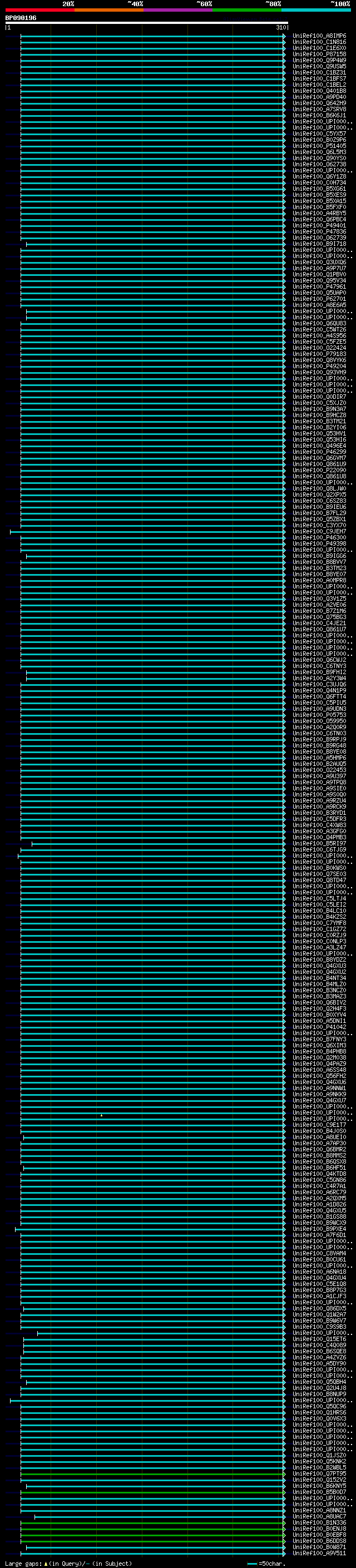Viewport: 356px width, 1568px height.
Task: Click hit label UniRef100_Q5KNK2
Action: [x=319, y=1461]
